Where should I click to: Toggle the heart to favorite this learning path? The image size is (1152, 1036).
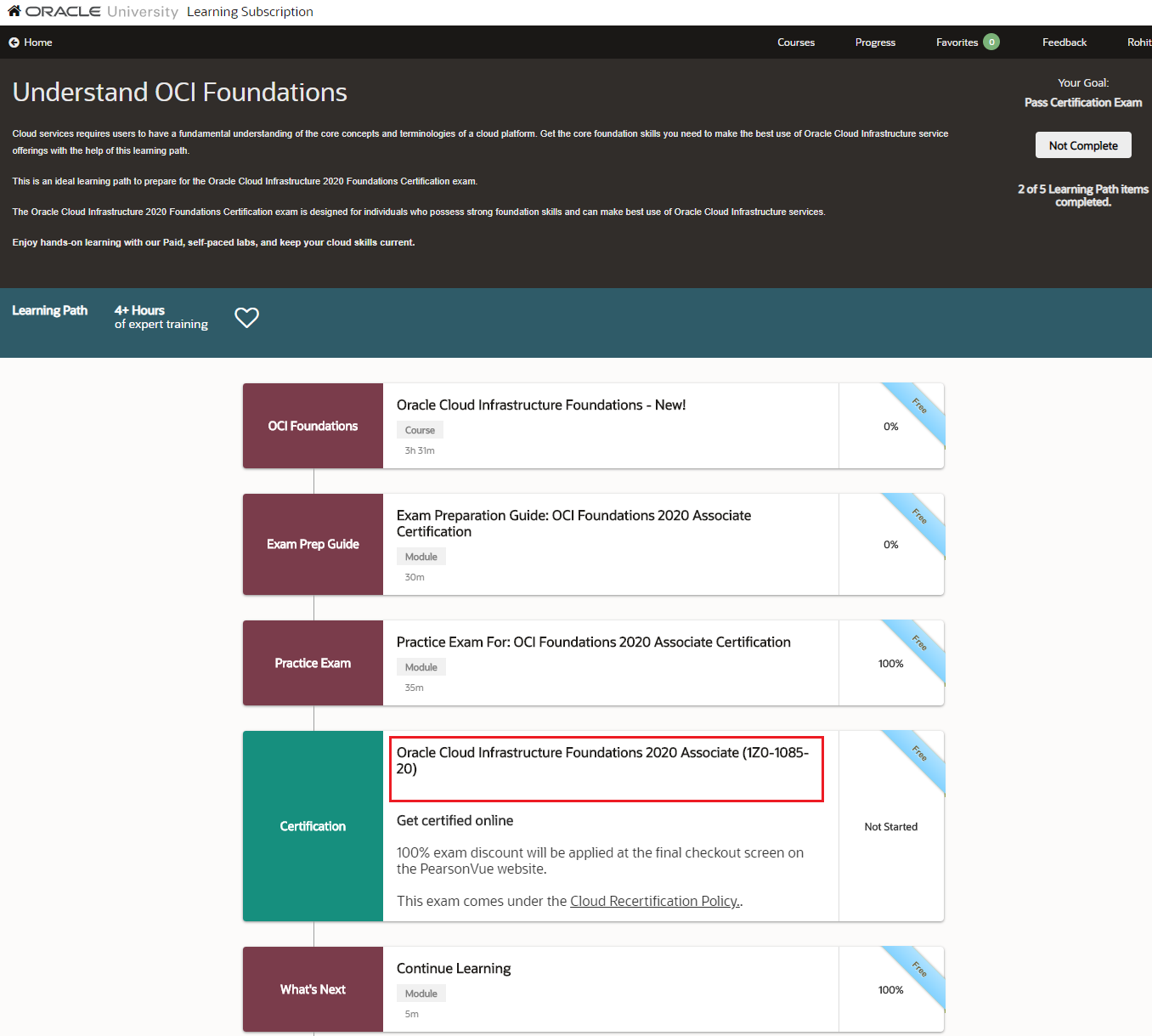point(246,317)
